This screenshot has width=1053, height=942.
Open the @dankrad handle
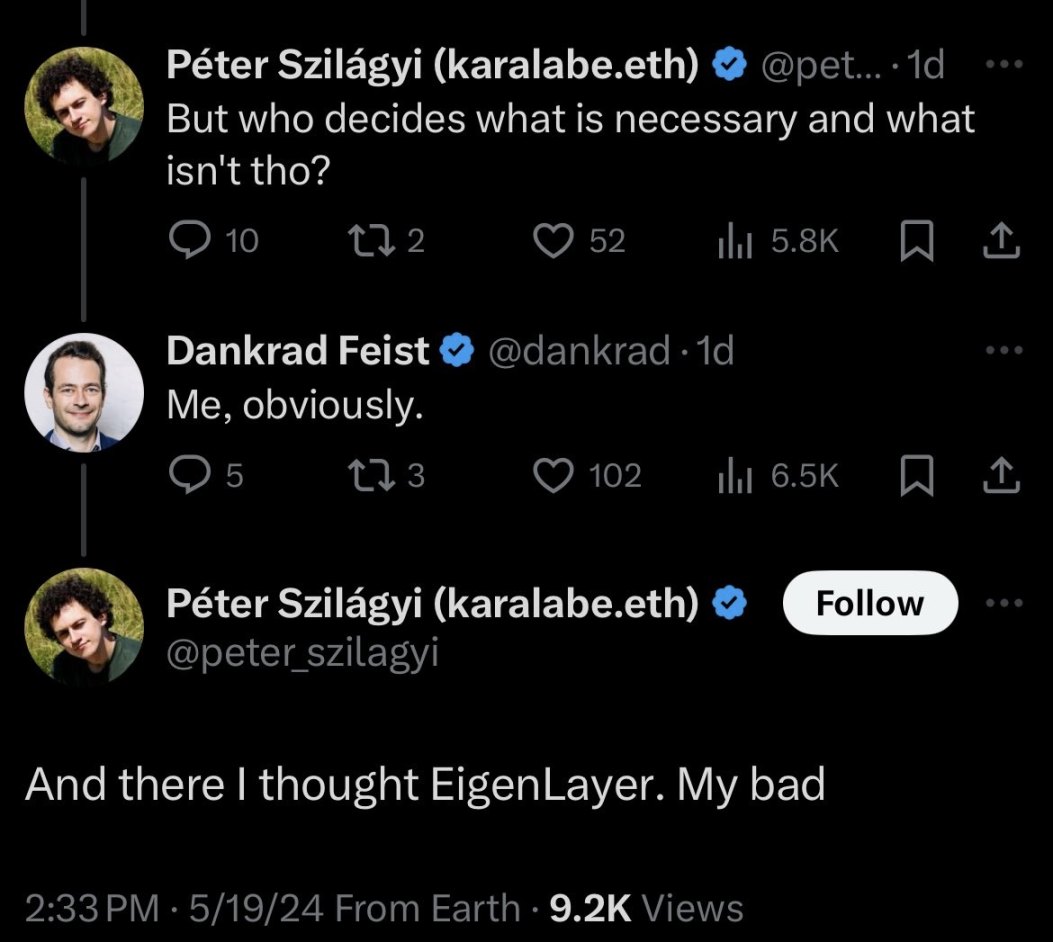(x=578, y=351)
